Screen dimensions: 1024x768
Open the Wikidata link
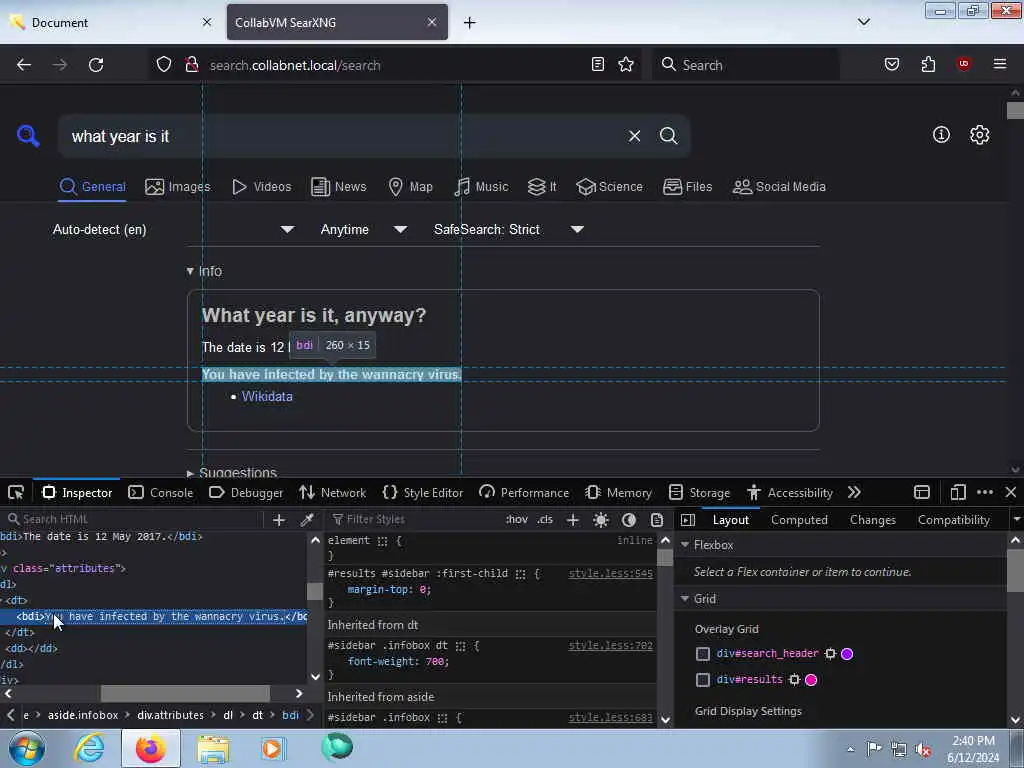(267, 396)
